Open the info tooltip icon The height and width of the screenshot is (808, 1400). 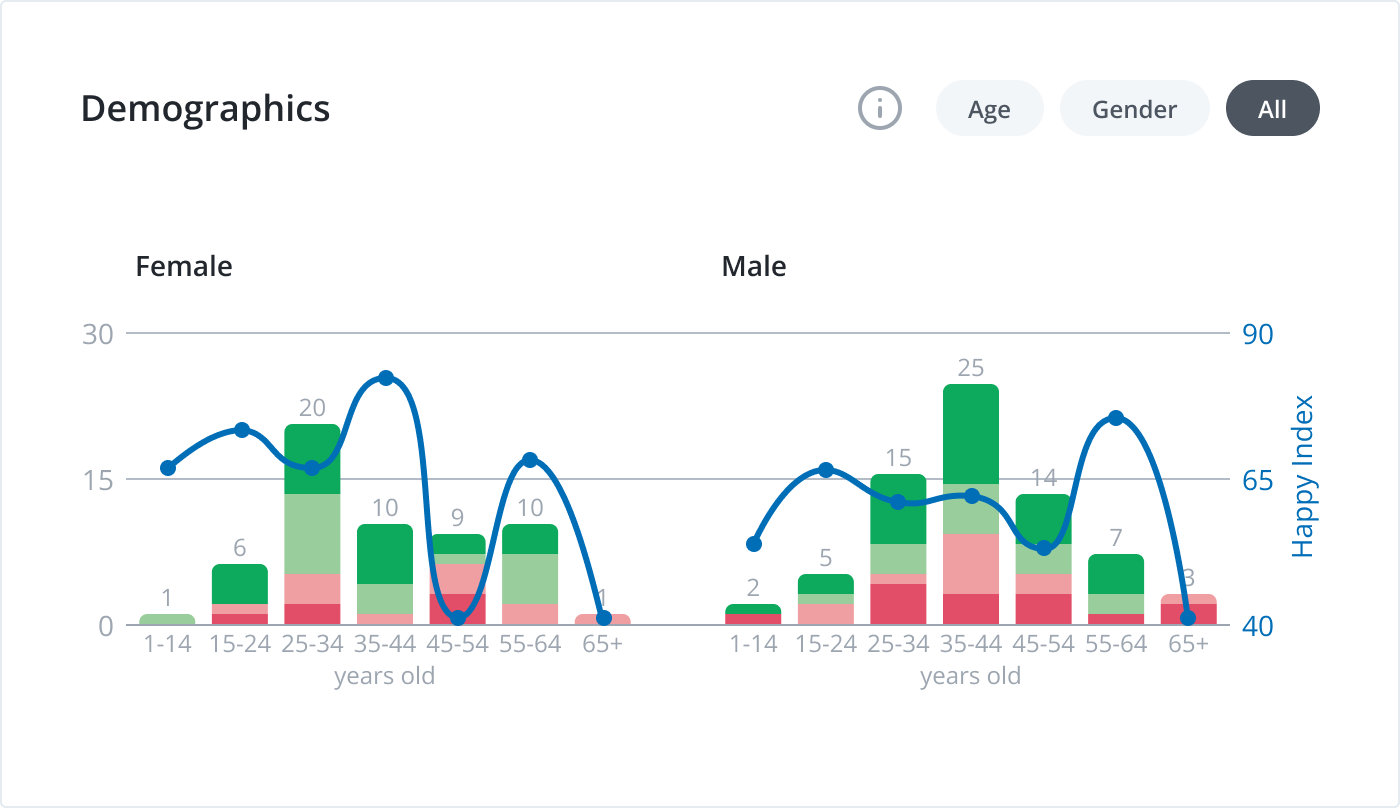pyautogui.click(x=879, y=108)
